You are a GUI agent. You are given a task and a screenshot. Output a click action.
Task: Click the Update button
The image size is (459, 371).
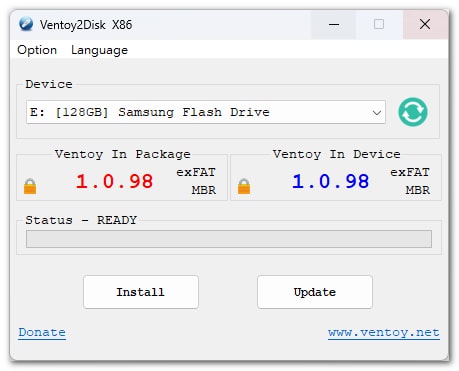tap(315, 292)
